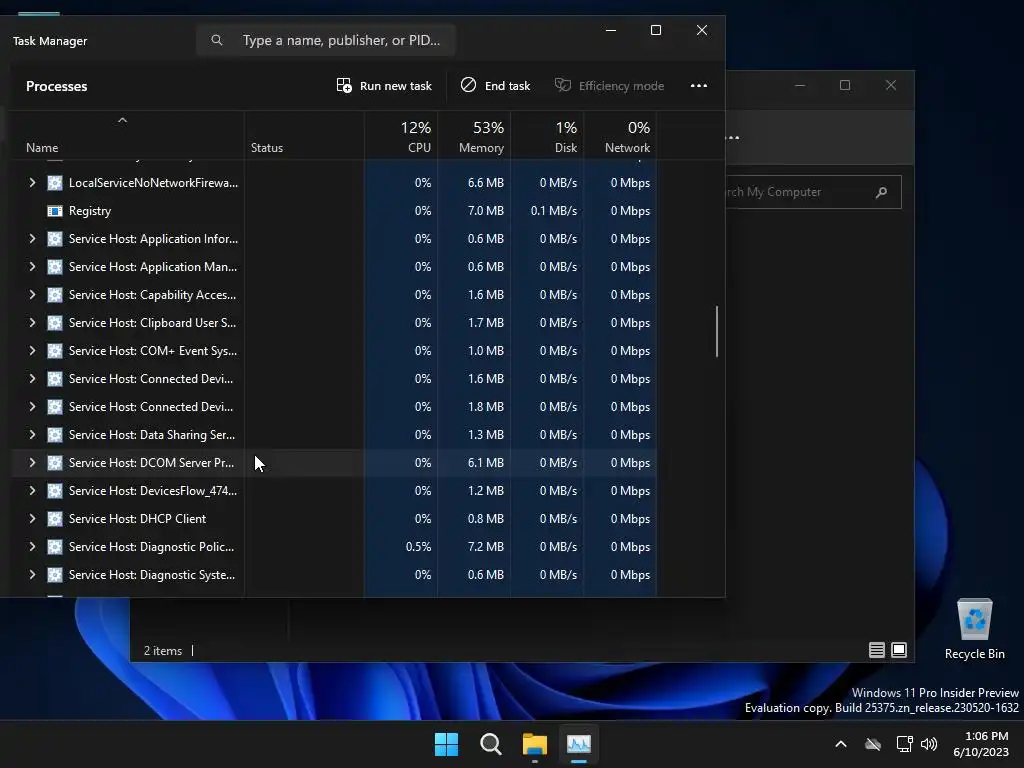
Task: Select Service Host: DevicesFlow_474... process name
Action: point(153,490)
